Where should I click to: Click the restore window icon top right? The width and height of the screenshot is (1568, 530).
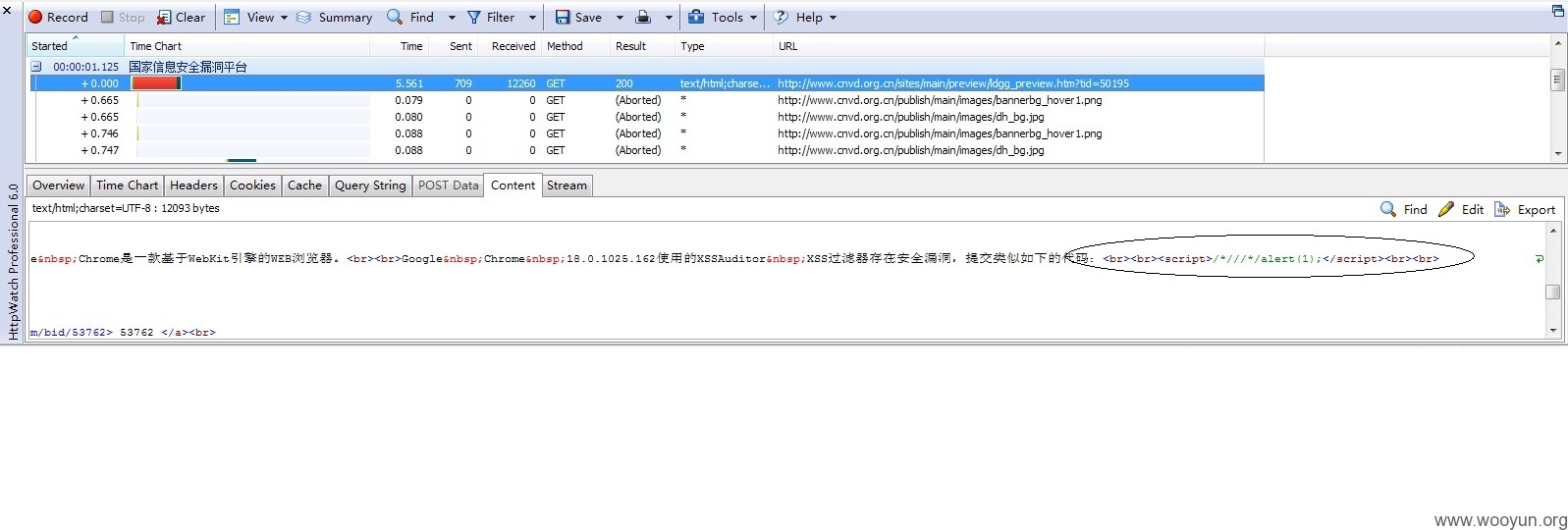pyautogui.click(x=1557, y=10)
